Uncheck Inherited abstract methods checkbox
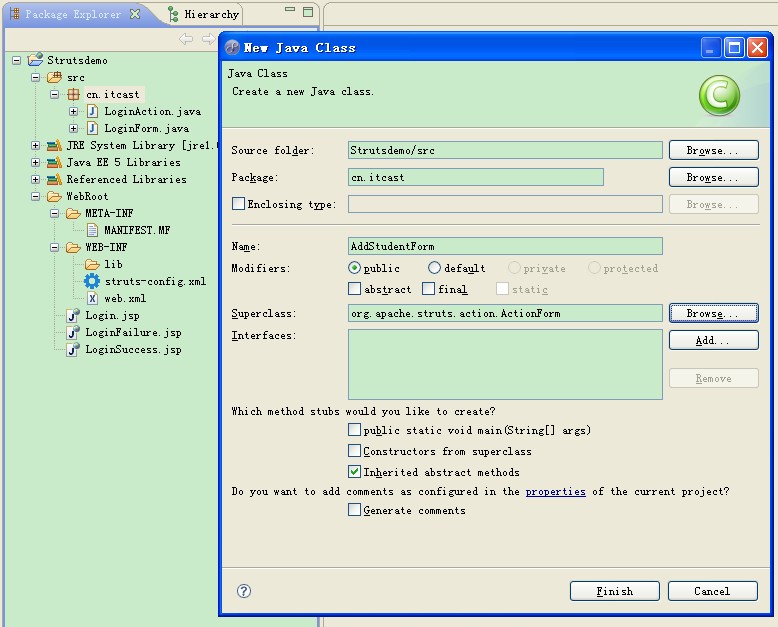Image resolution: width=778 pixels, height=627 pixels. pos(354,471)
